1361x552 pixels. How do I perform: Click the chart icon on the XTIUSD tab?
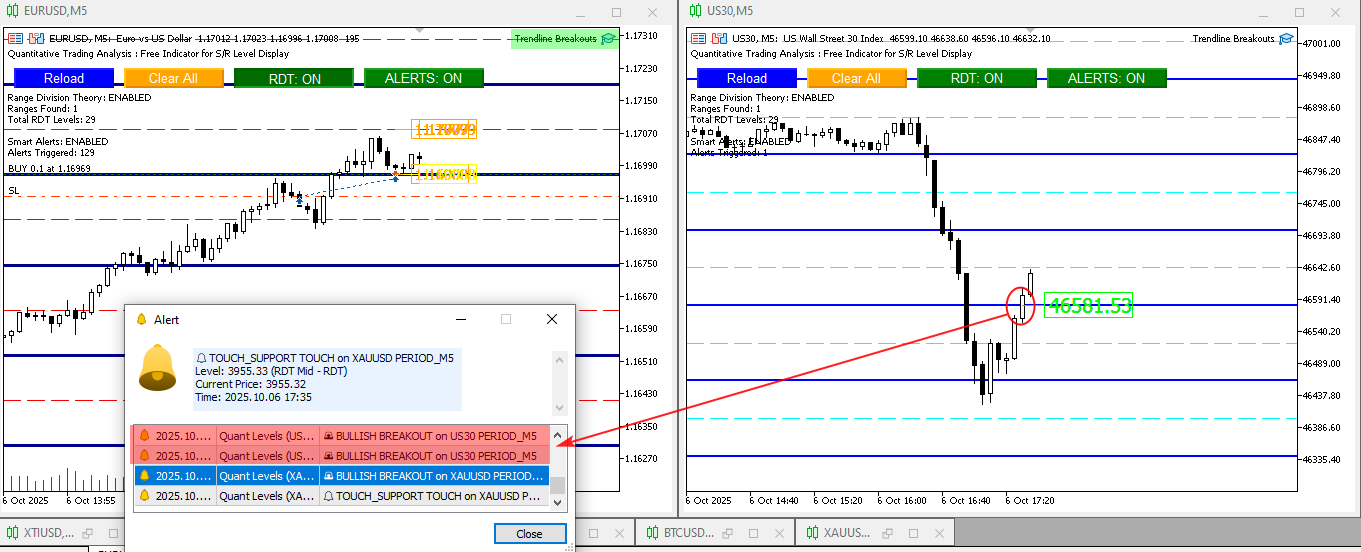click(x=13, y=533)
